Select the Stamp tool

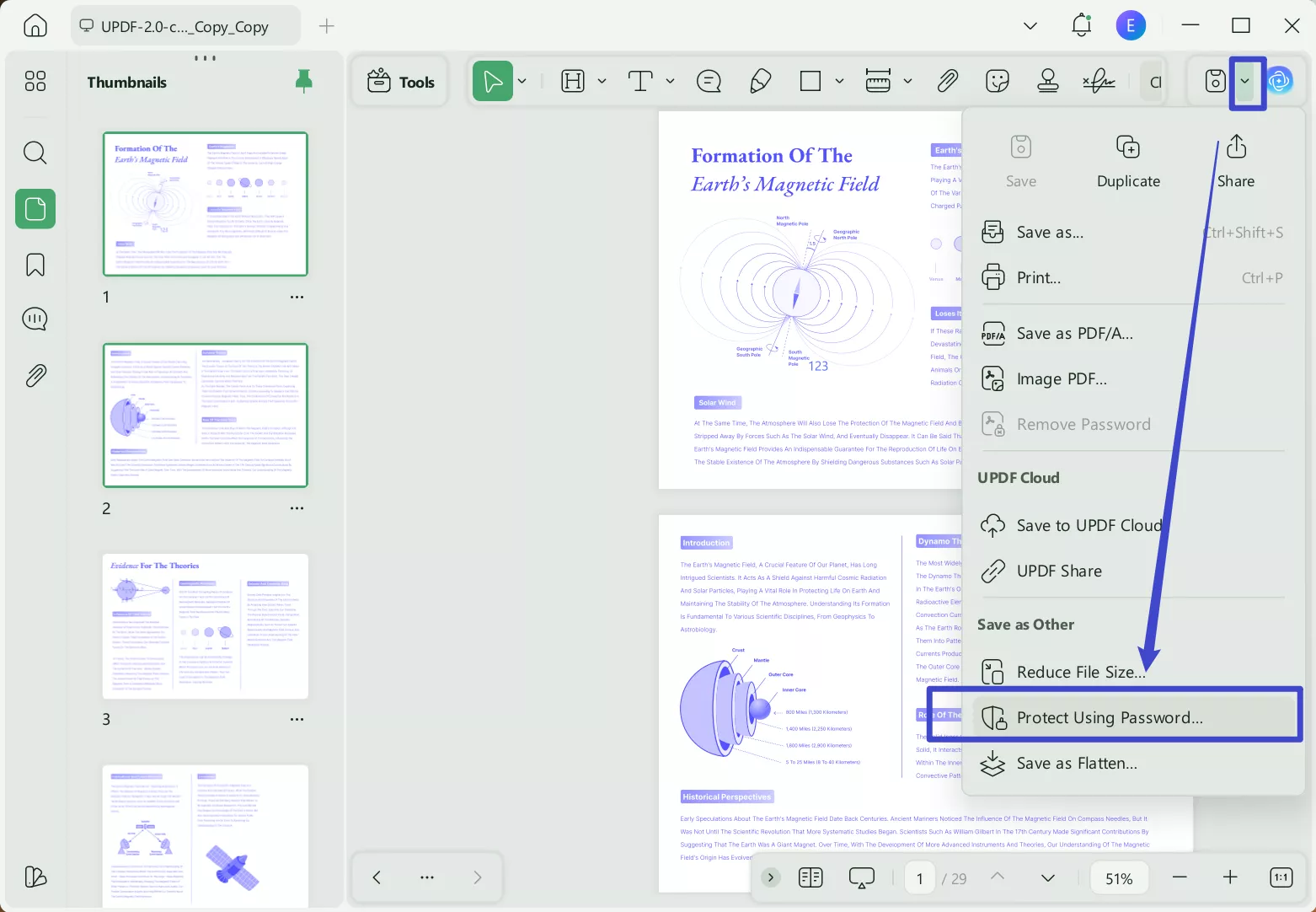tap(1048, 81)
